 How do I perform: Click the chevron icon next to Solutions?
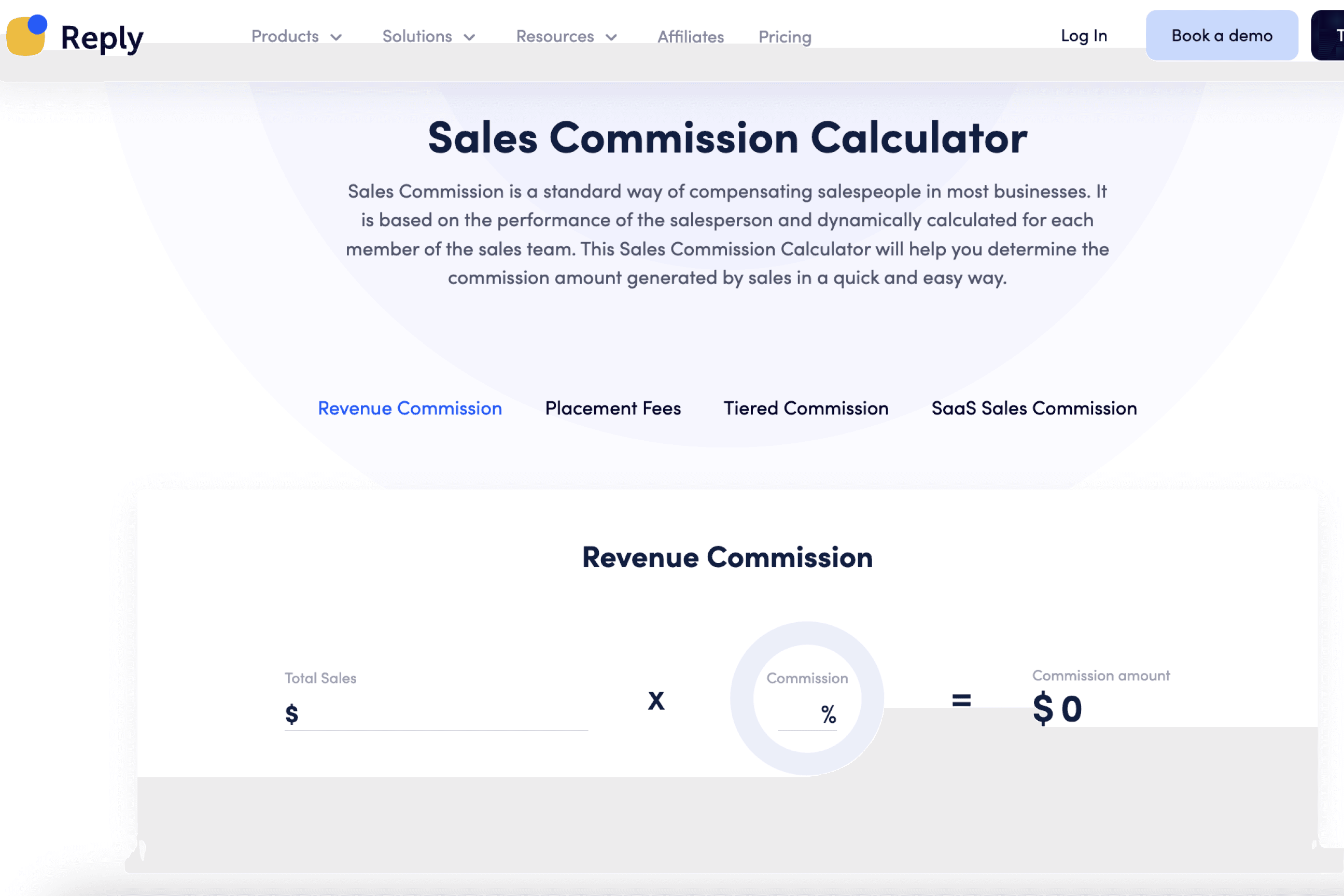(x=469, y=37)
